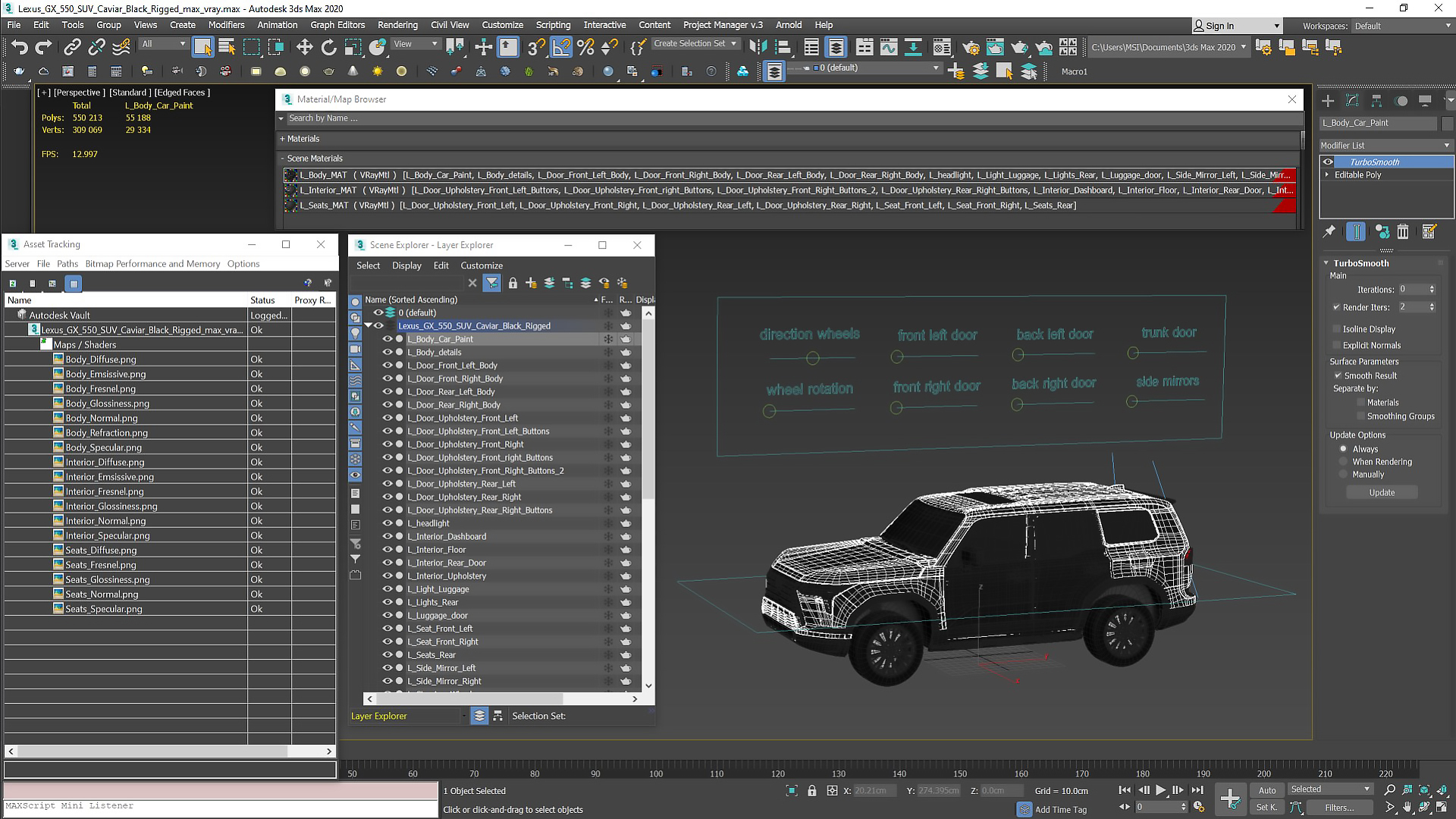Expand the Editable Poly stack entry
1456x819 pixels.
point(1327,174)
